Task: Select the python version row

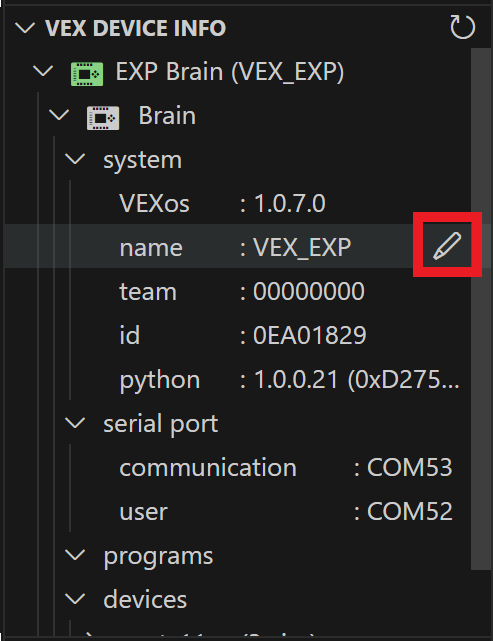Action: coord(238,379)
